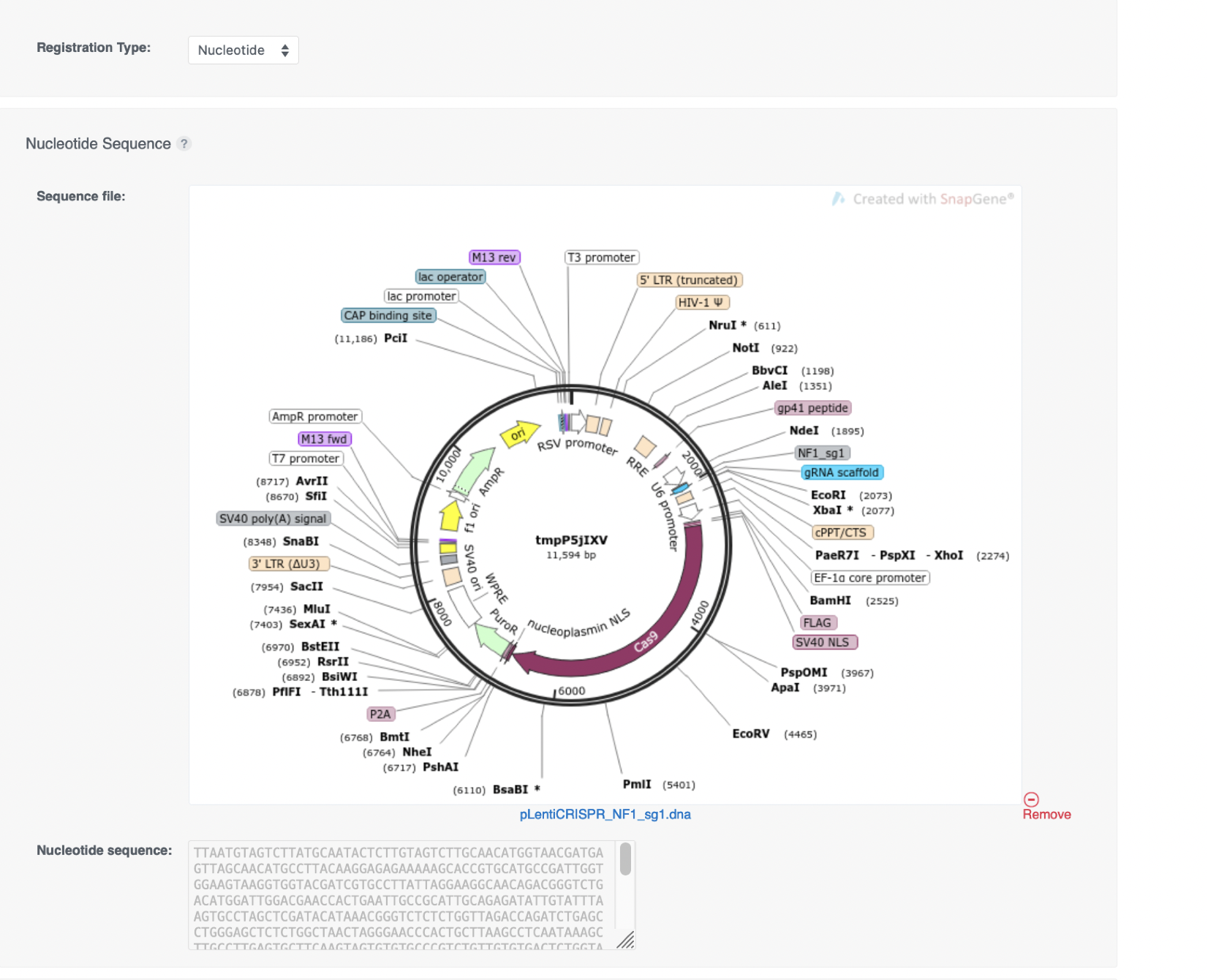
Task: Click the green PuroR arrow feature
Action: click(x=492, y=638)
